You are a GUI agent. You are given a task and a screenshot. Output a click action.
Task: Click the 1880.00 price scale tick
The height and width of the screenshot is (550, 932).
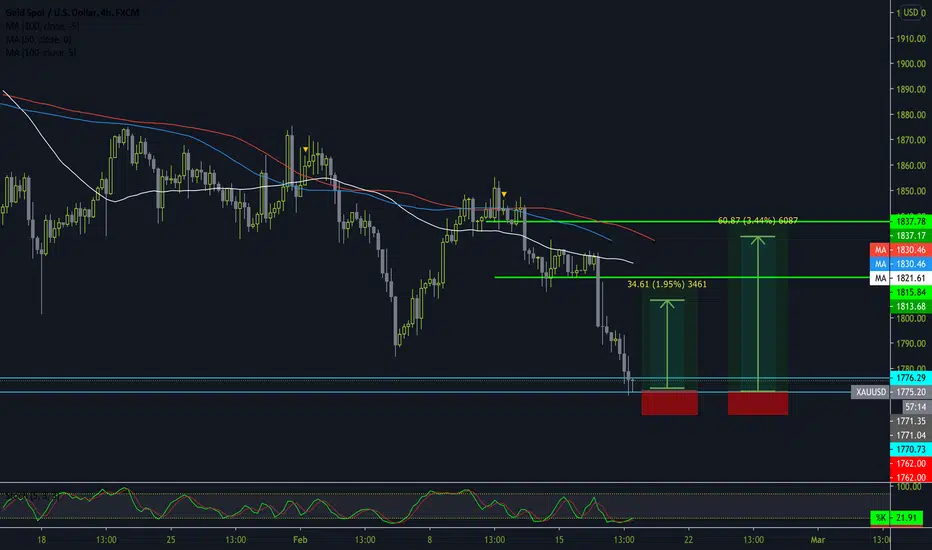coord(911,115)
